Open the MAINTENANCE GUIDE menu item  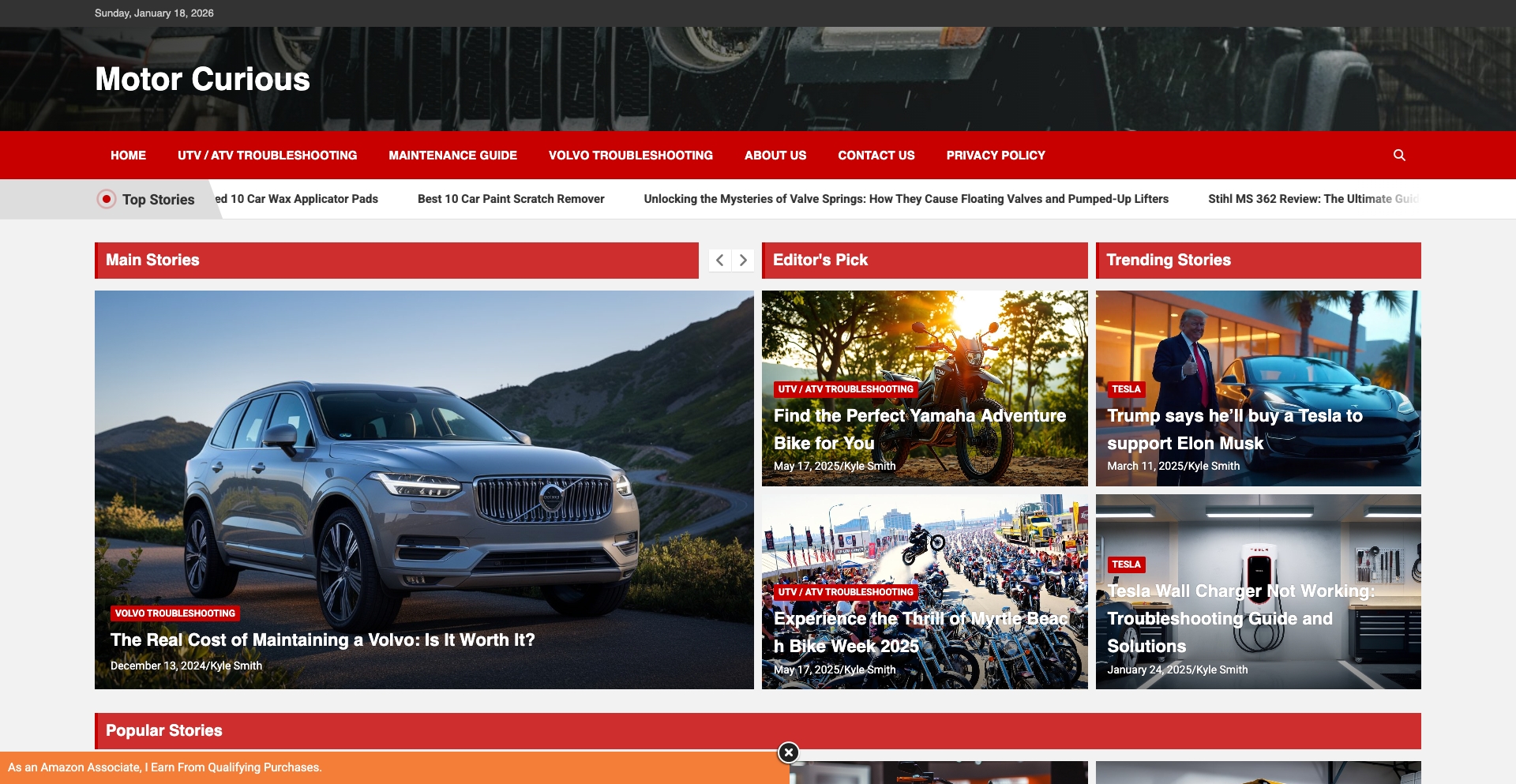click(452, 155)
